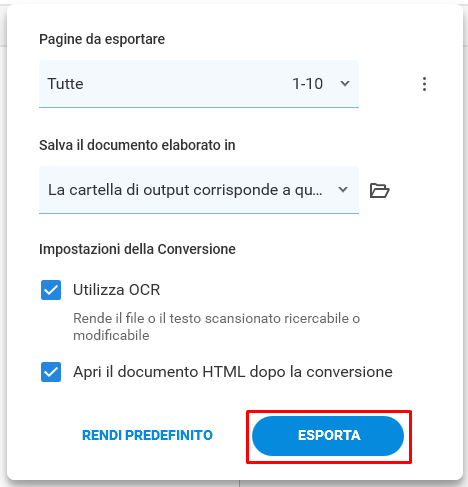Click the OCR description starting with Rende il file

coord(216,327)
